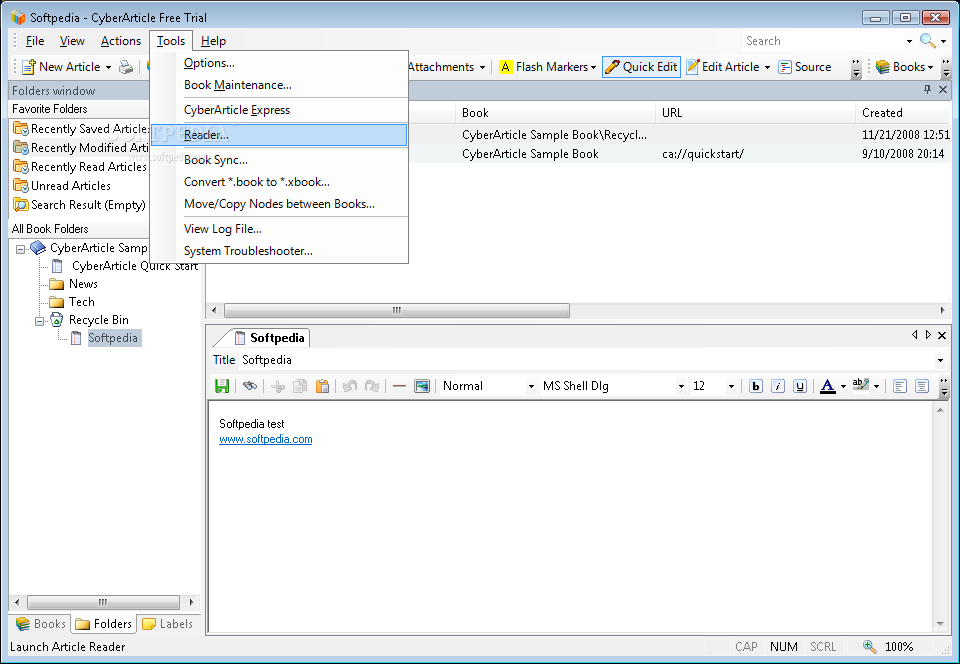Toggle the Quick Edit button

click(641, 67)
